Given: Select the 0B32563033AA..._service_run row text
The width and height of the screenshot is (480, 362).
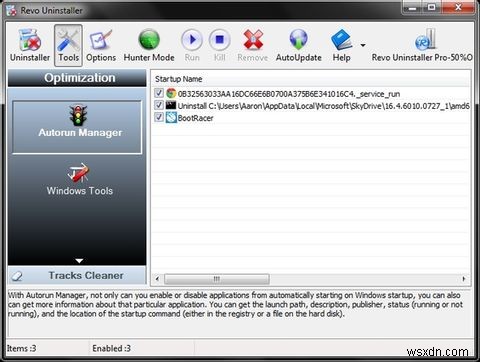Looking at the screenshot, I should [x=289, y=94].
